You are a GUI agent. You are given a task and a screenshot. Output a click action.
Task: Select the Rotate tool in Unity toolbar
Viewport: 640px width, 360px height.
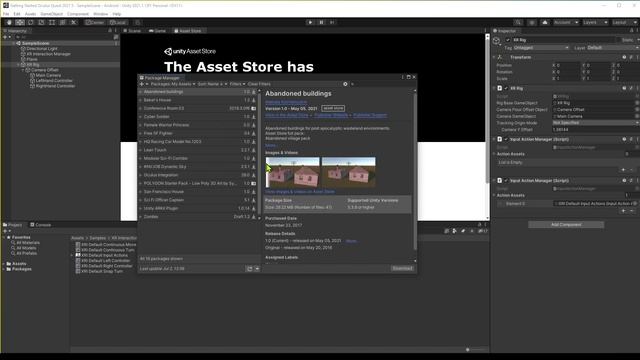[x=31, y=22]
